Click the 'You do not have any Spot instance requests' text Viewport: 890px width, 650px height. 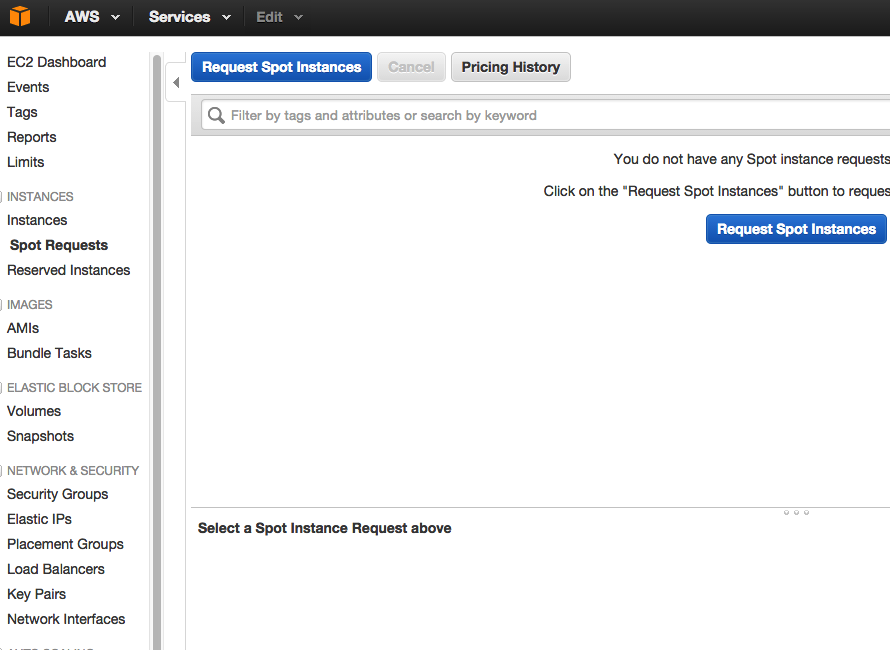click(752, 159)
